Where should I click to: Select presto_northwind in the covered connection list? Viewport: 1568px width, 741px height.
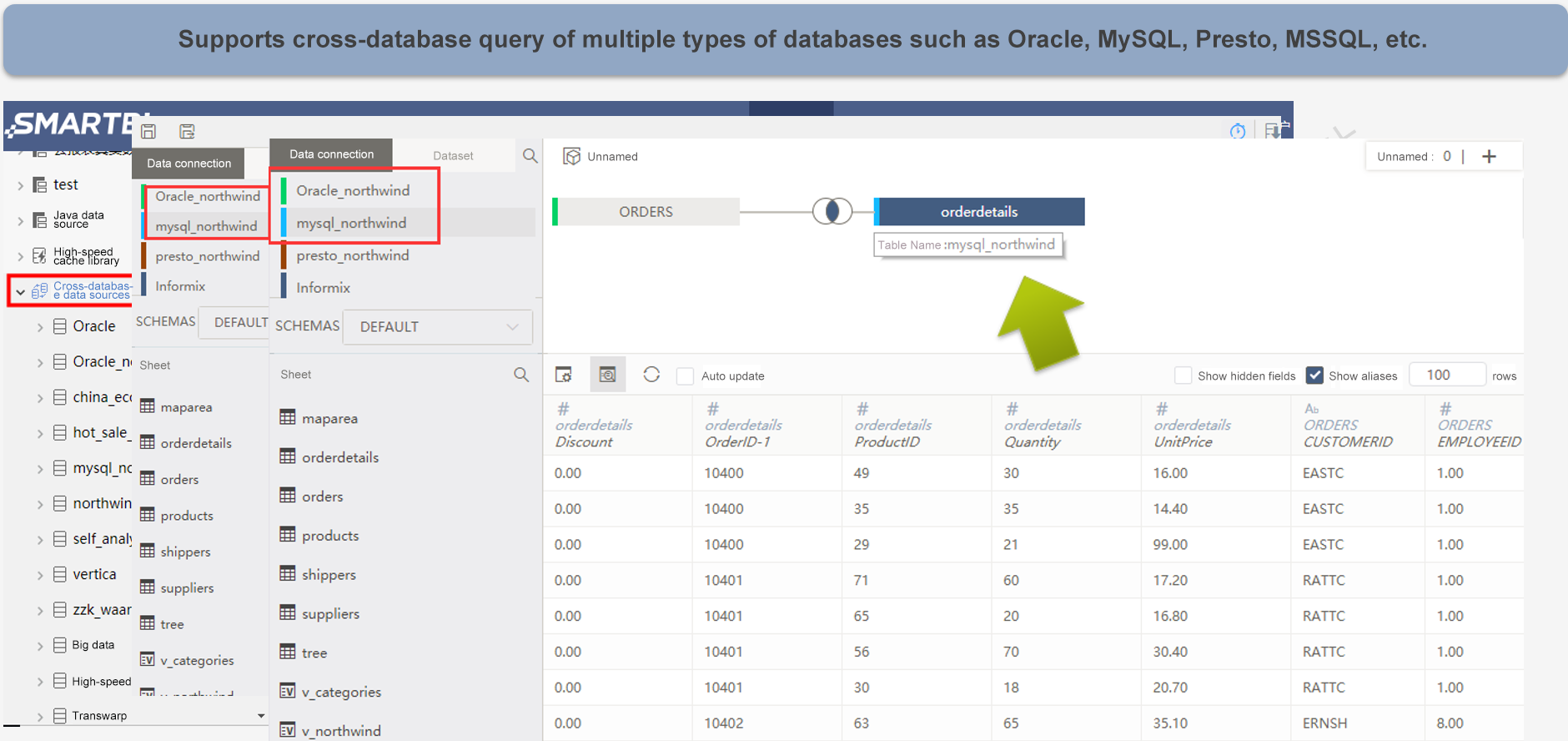tap(207, 256)
